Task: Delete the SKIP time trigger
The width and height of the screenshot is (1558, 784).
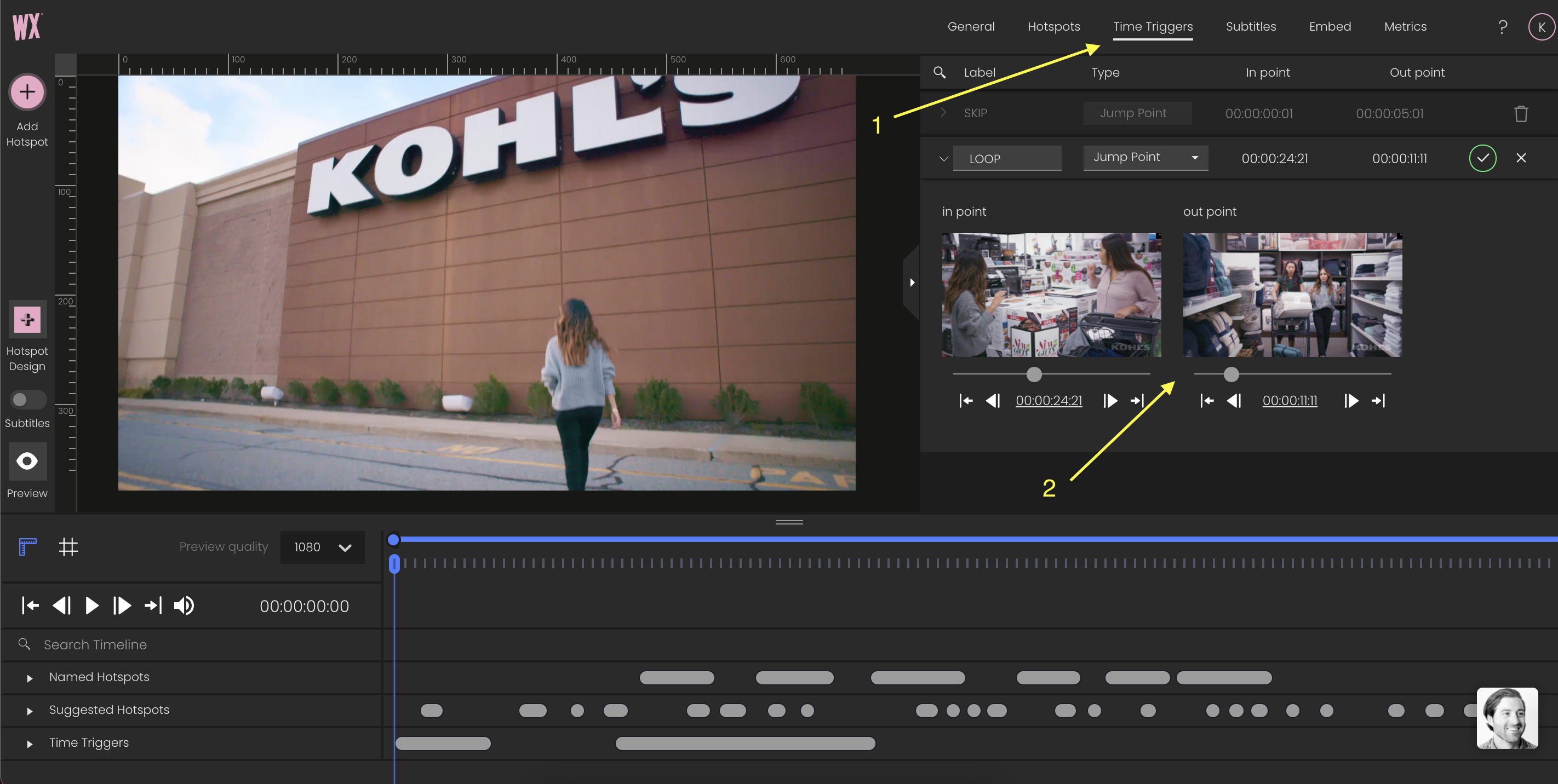Action: (x=1521, y=114)
